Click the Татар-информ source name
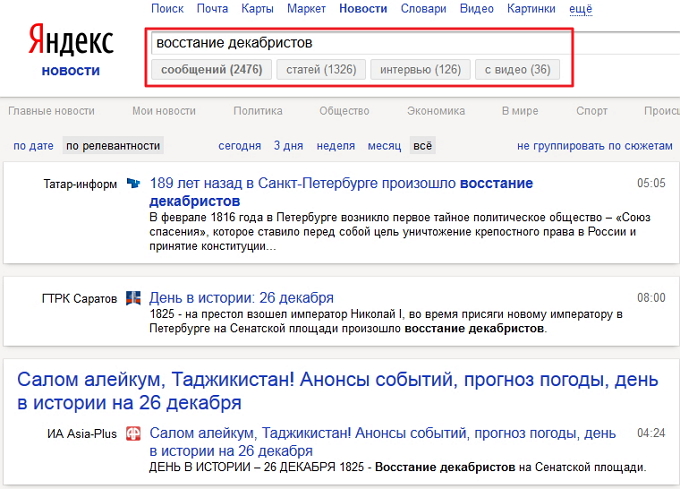This screenshot has width=680, height=489. 80,184
